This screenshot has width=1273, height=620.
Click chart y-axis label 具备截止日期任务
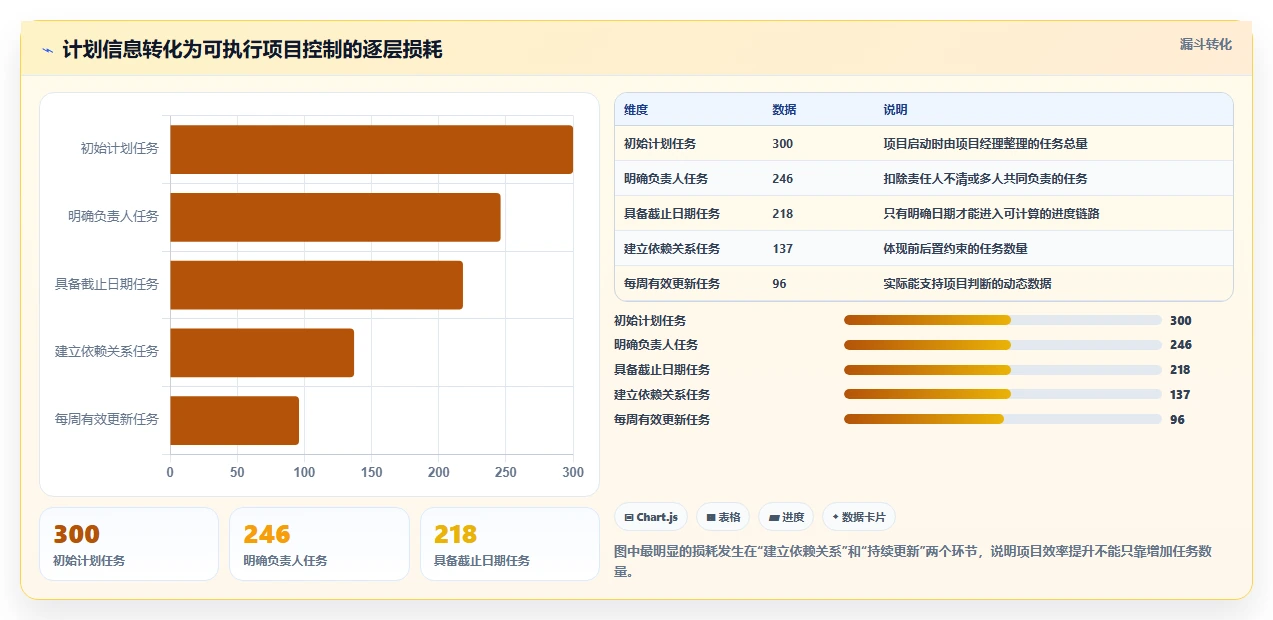pos(107,285)
